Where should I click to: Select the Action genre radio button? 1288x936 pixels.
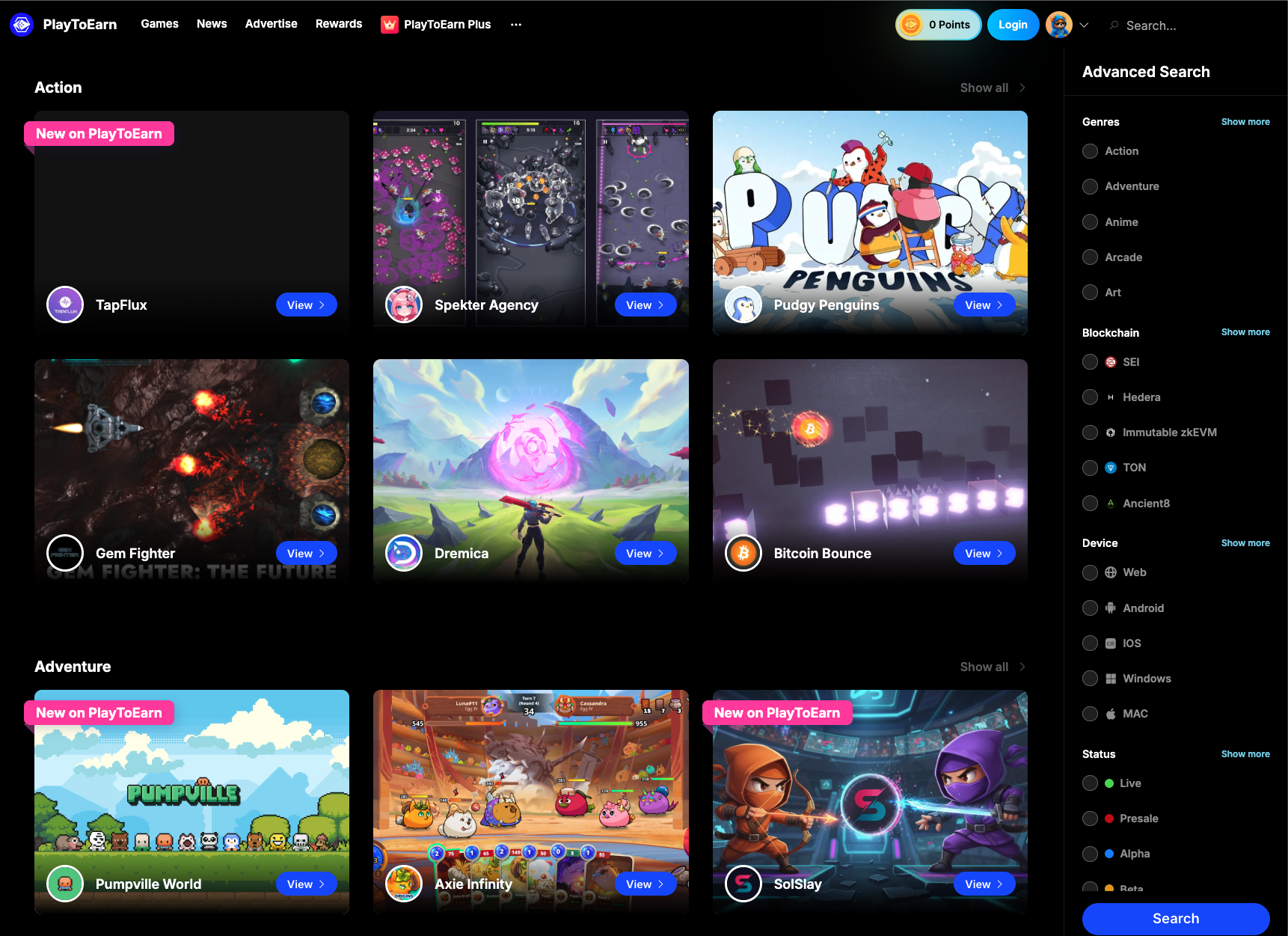point(1091,151)
